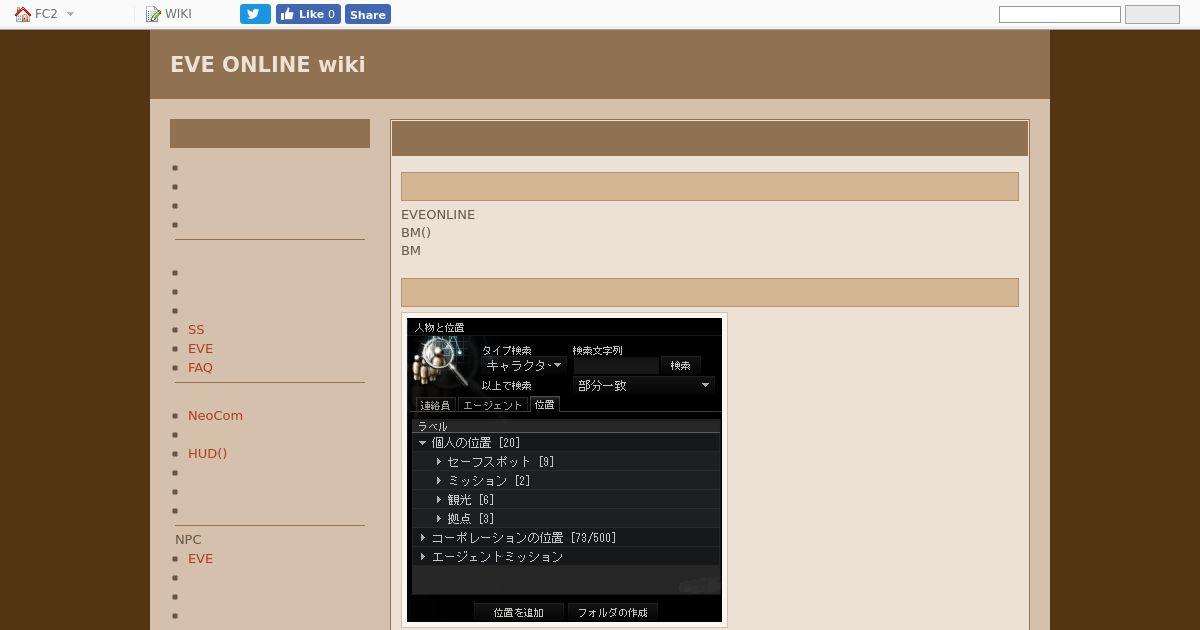Open the NeoCom sidebar link
The image size is (1200, 630).
[215, 415]
